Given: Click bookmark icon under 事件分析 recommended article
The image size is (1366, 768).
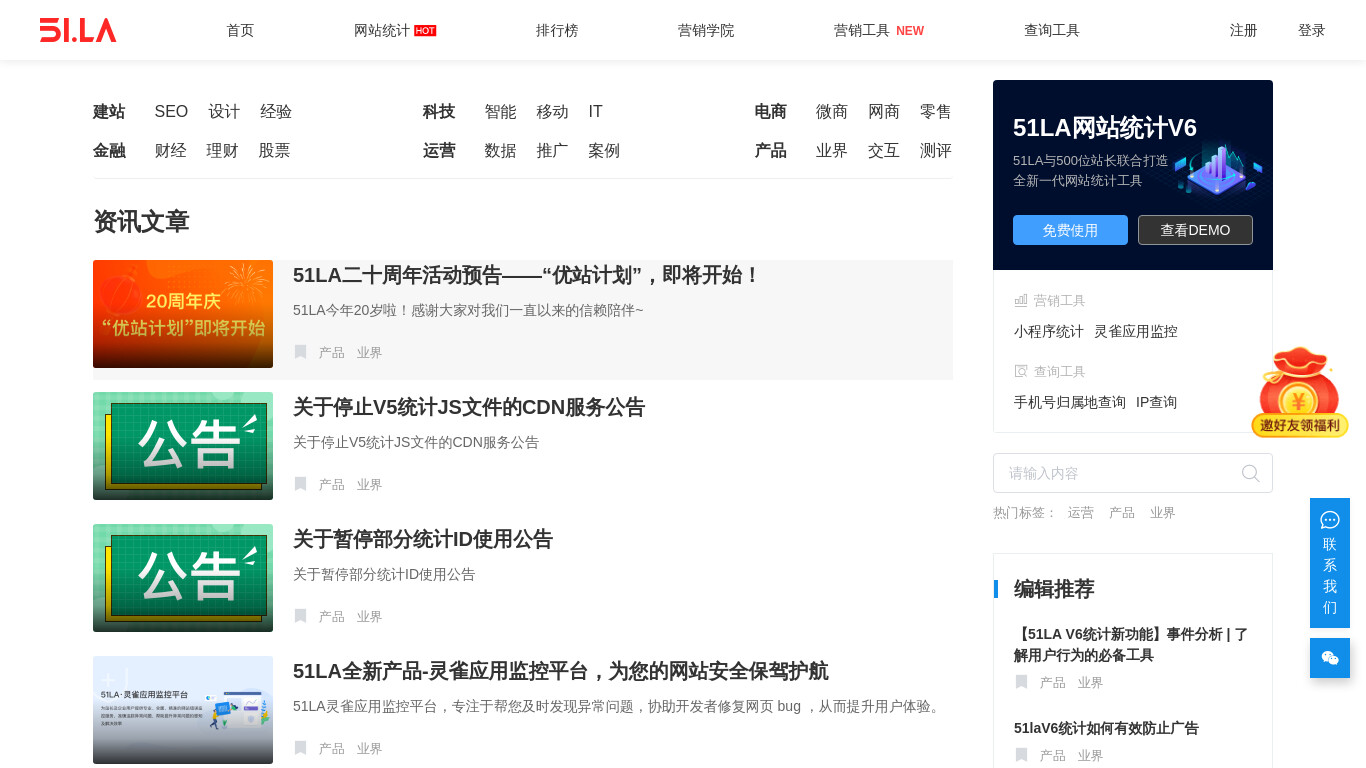Looking at the screenshot, I should coord(1021,682).
